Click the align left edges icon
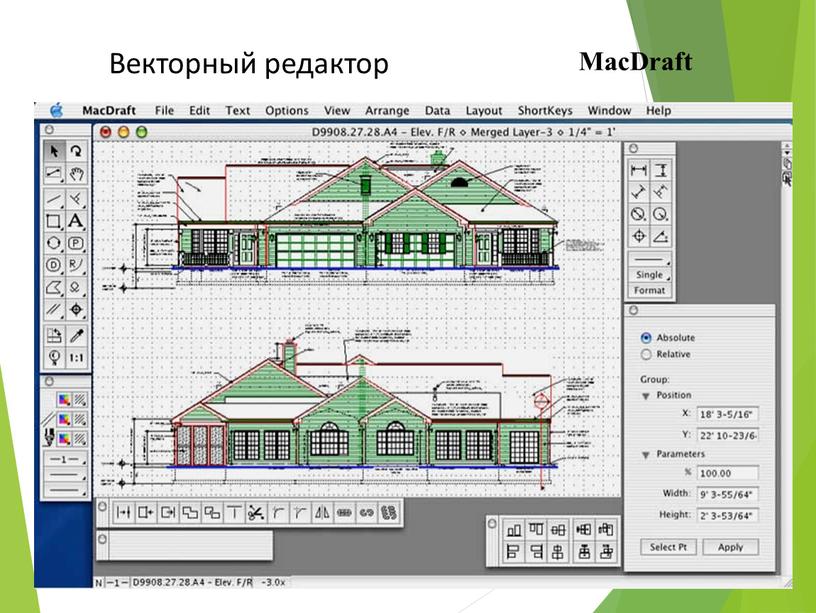Viewport: 816px width, 613px height. pyautogui.click(x=514, y=552)
